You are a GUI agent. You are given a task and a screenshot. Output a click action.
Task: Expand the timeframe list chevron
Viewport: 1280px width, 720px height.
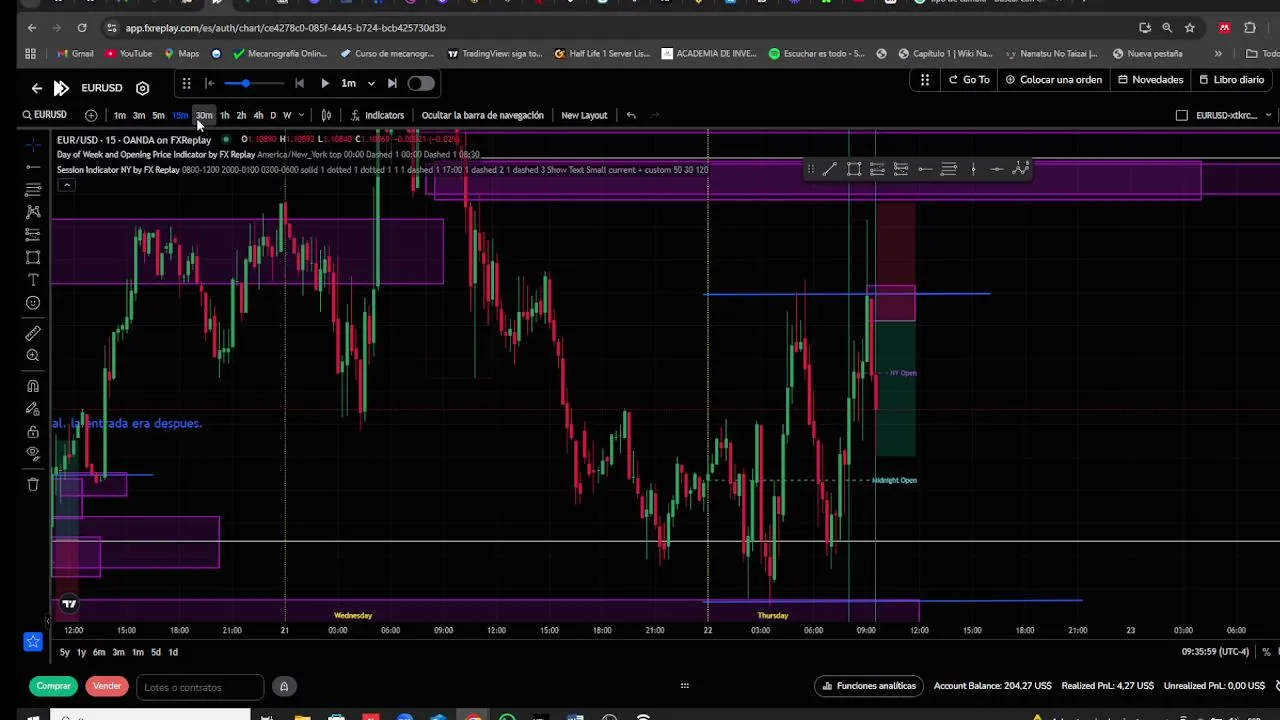tap(301, 115)
